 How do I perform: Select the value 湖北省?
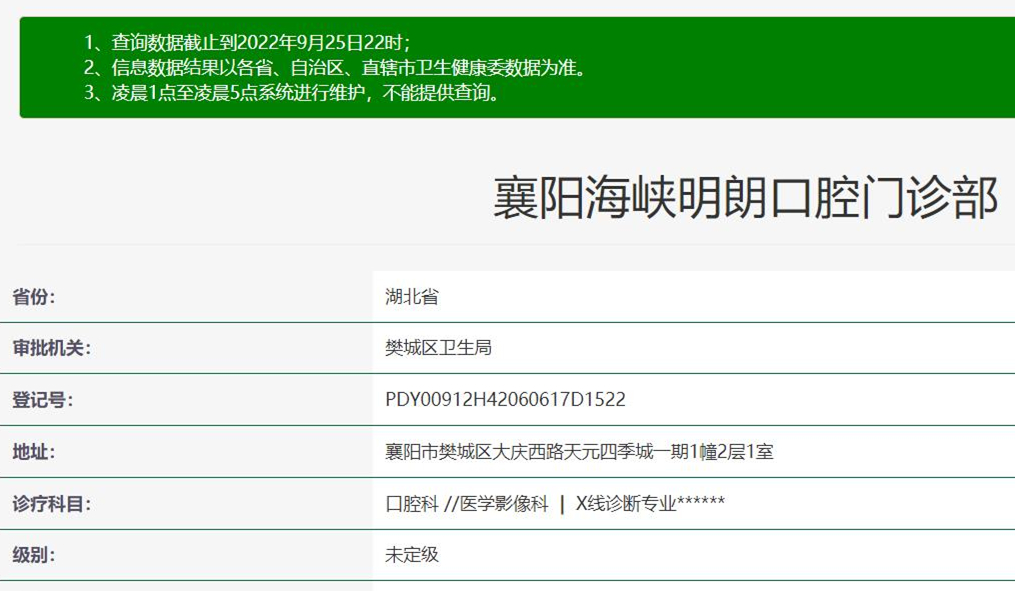point(412,296)
